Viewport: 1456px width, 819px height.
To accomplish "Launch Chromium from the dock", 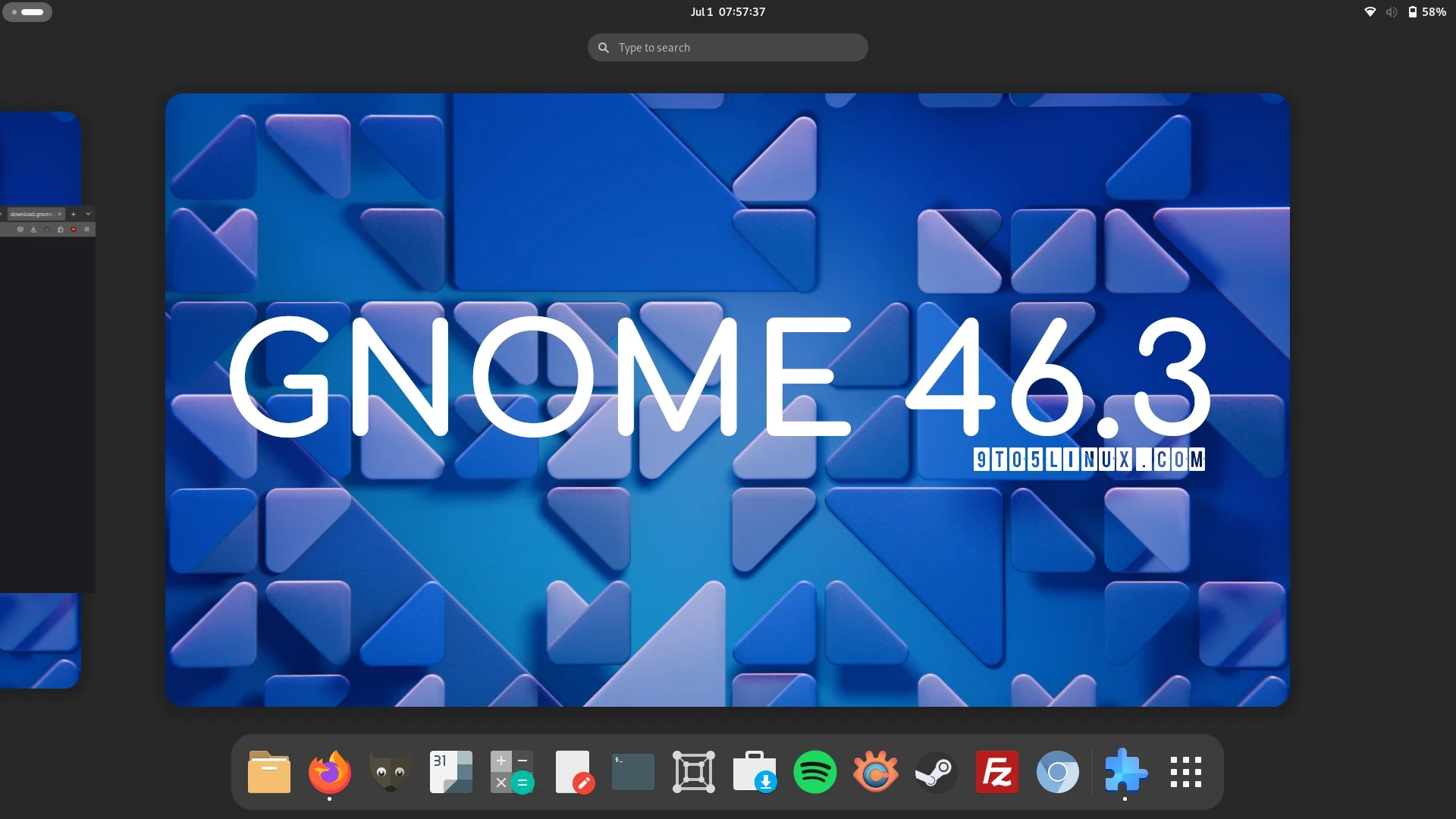I will coord(1058,772).
